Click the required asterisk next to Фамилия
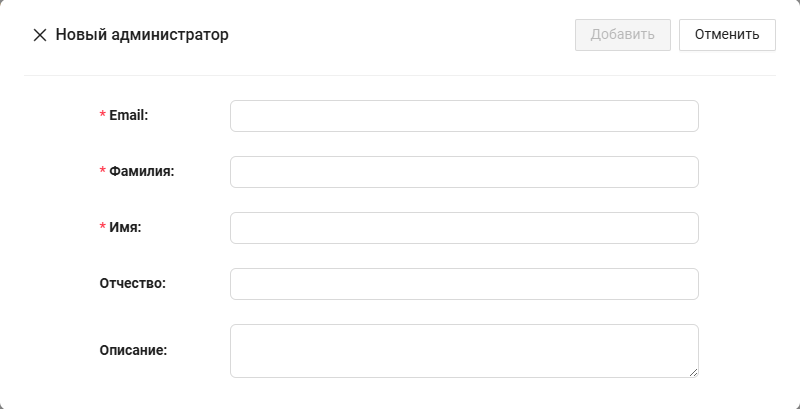 [x=102, y=172]
